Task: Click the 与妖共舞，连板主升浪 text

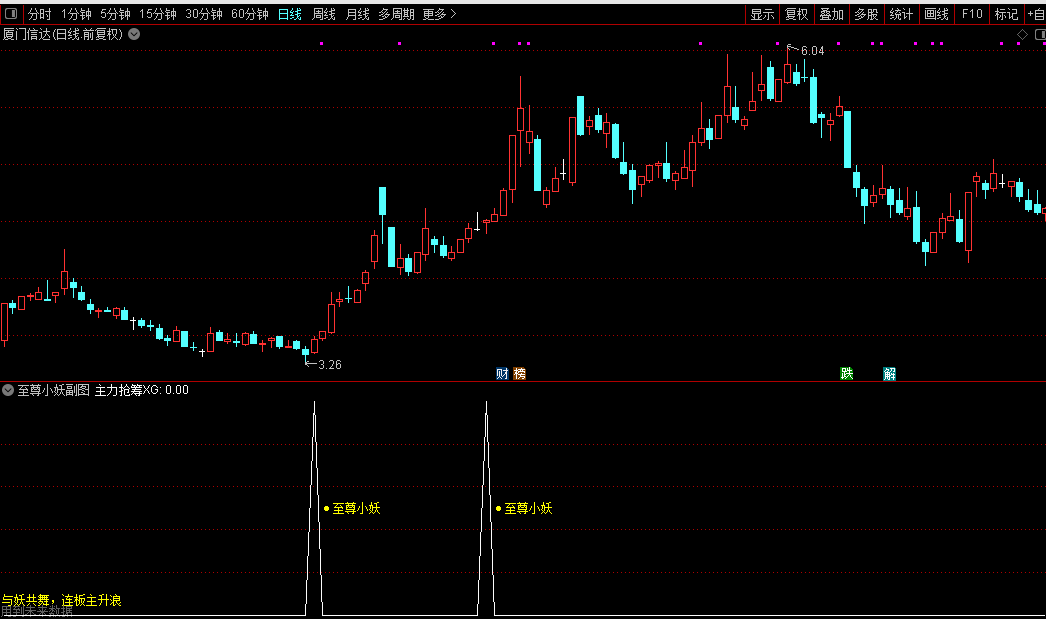Action: [61, 600]
